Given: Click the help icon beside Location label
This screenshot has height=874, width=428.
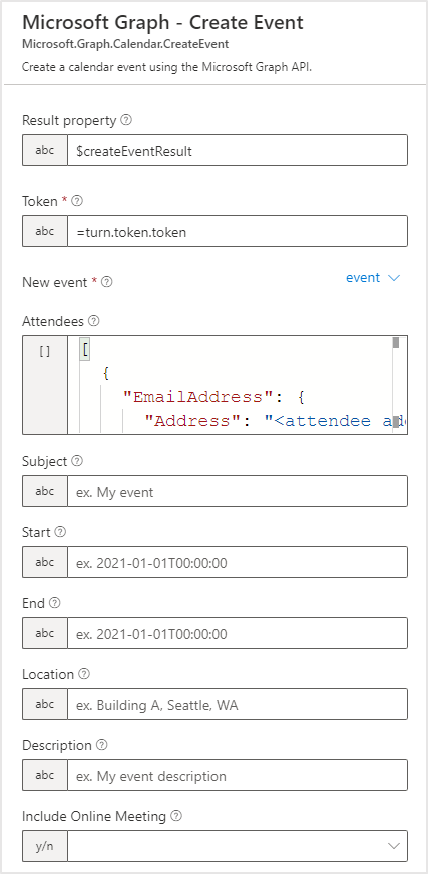Looking at the screenshot, I should [84, 674].
